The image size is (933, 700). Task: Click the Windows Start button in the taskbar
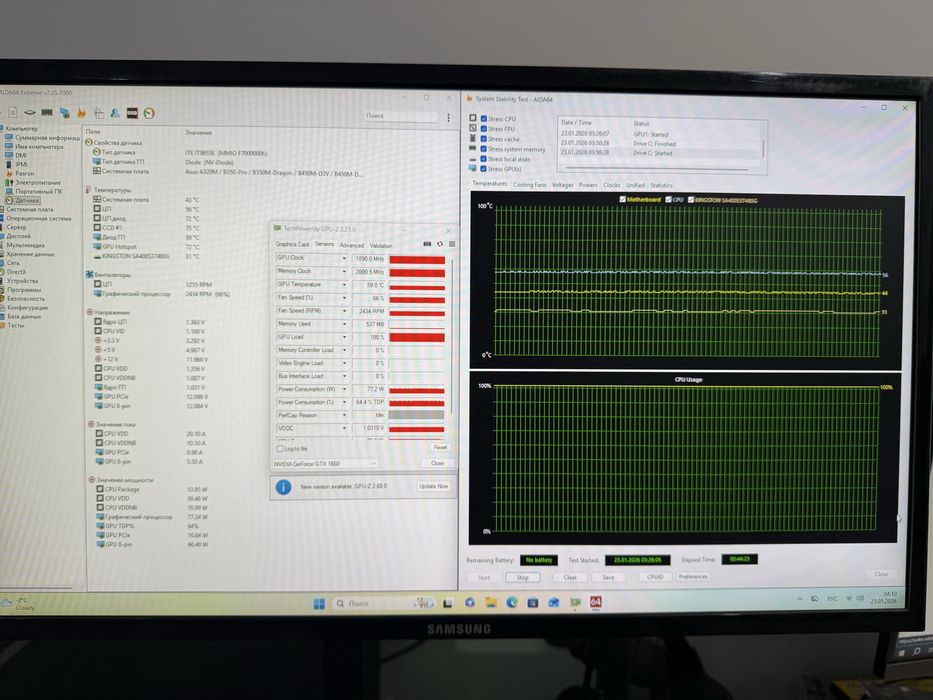click(x=320, y=604)
